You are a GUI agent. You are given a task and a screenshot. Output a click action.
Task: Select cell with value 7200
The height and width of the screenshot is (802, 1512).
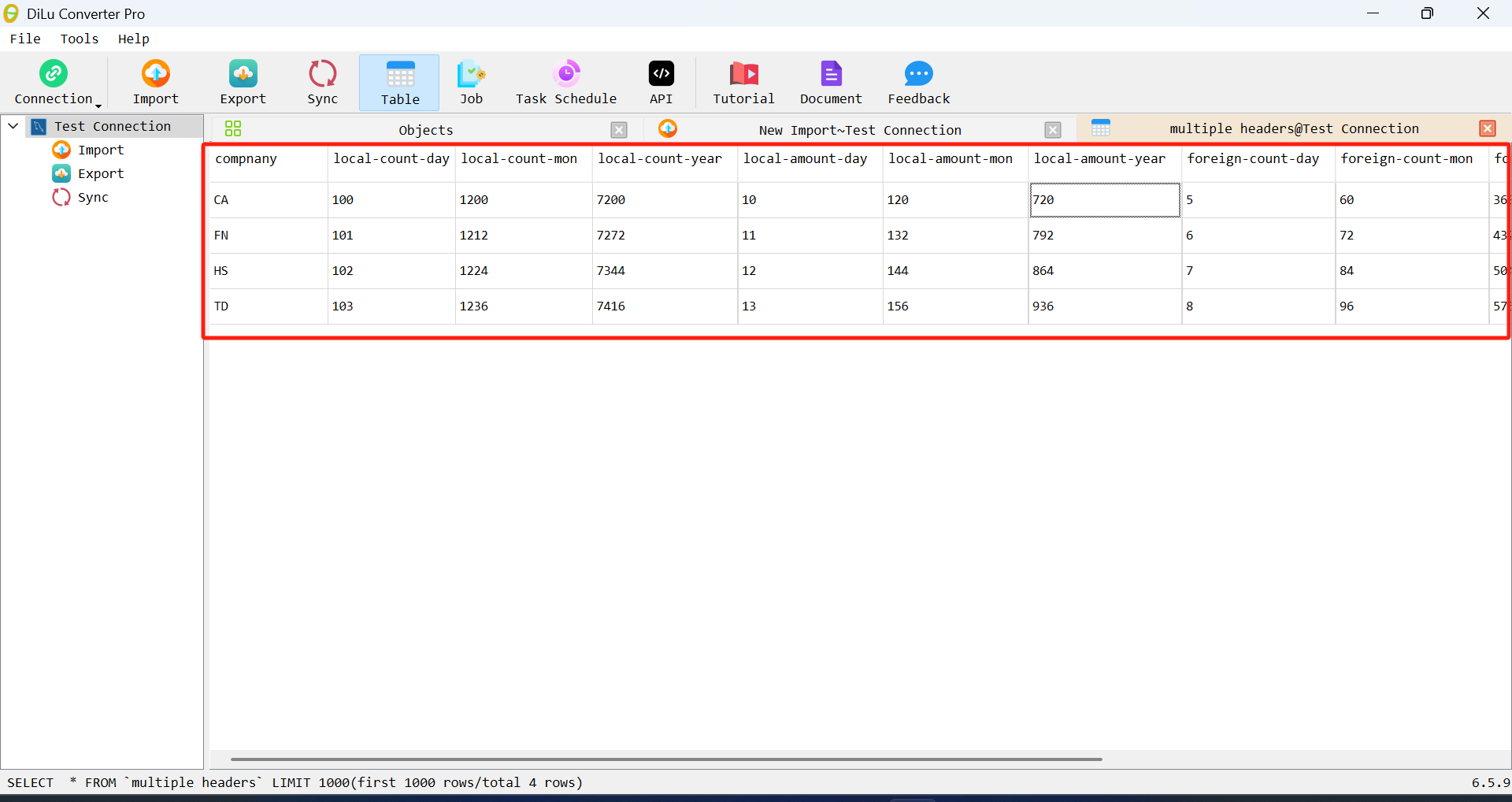coord(665,200)
